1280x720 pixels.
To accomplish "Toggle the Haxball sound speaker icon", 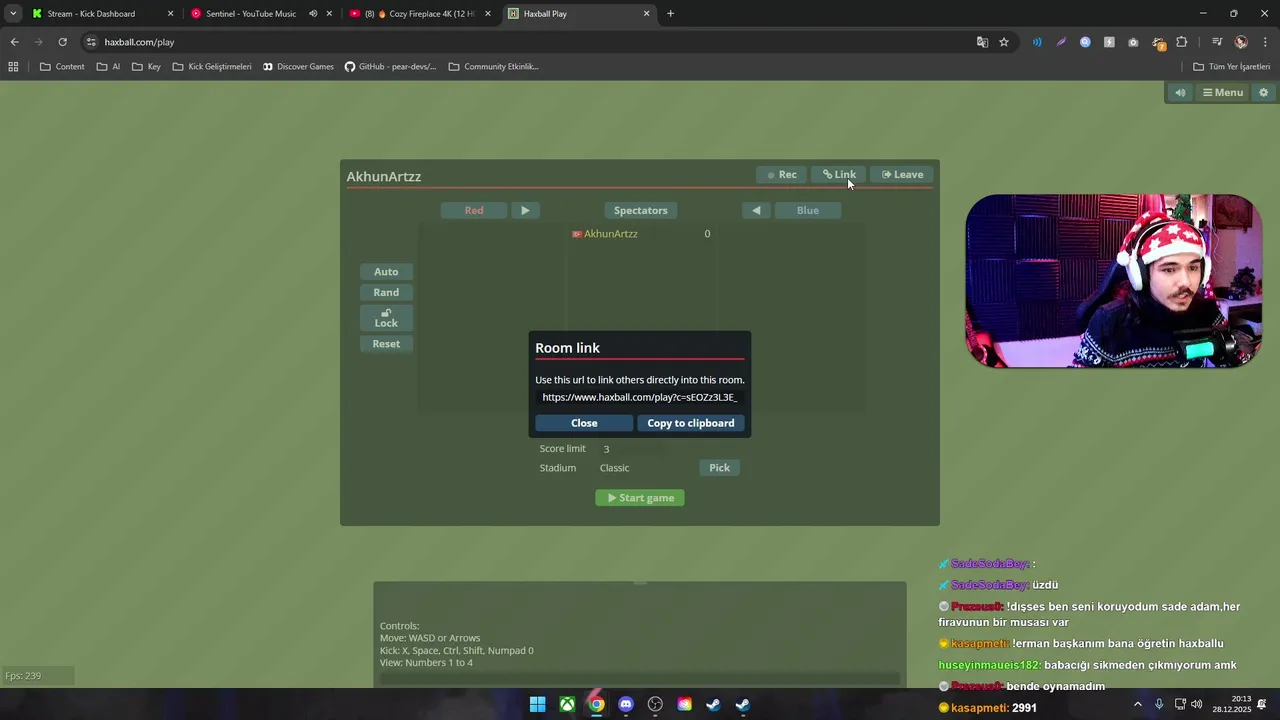I will point(1180,92).
